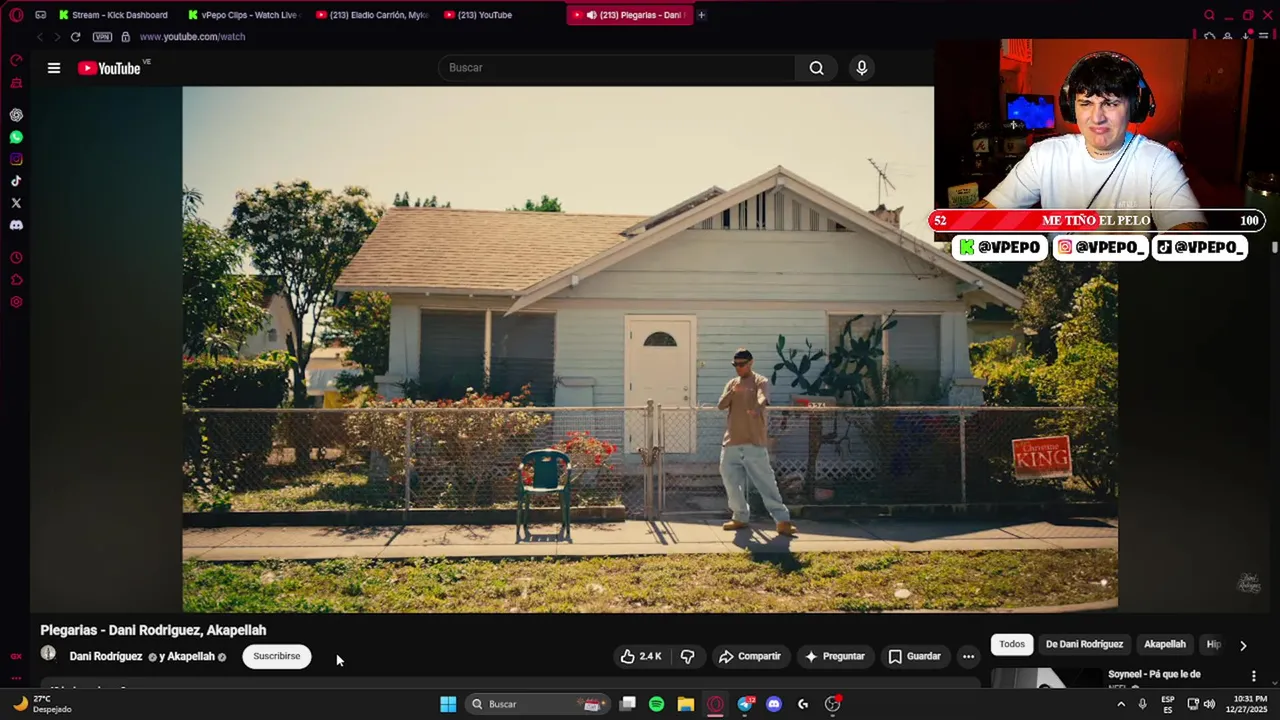This screenshot has width=1280, height=720.
Task: Open the X (Twitter) sidebar icon
Action: coord(16,203)
